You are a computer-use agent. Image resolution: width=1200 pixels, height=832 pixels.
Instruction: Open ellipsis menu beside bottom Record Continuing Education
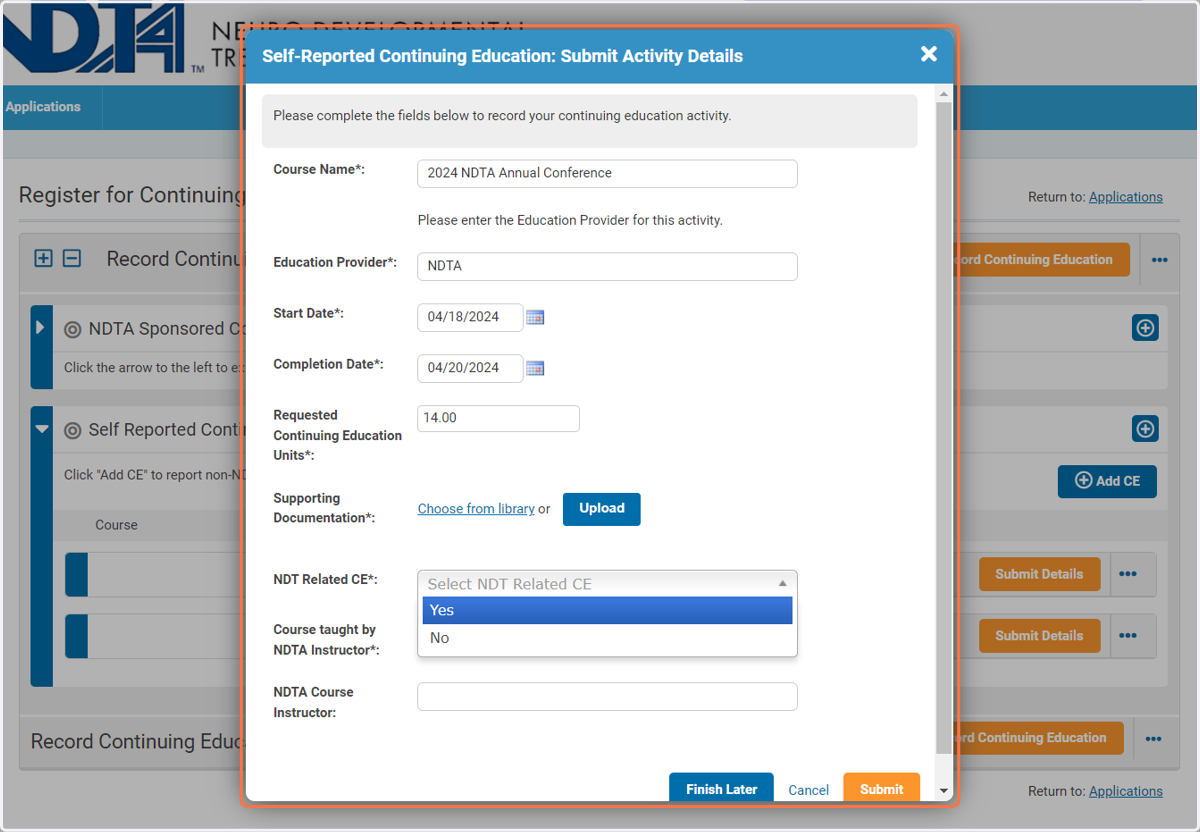(x=1153, y=739)
